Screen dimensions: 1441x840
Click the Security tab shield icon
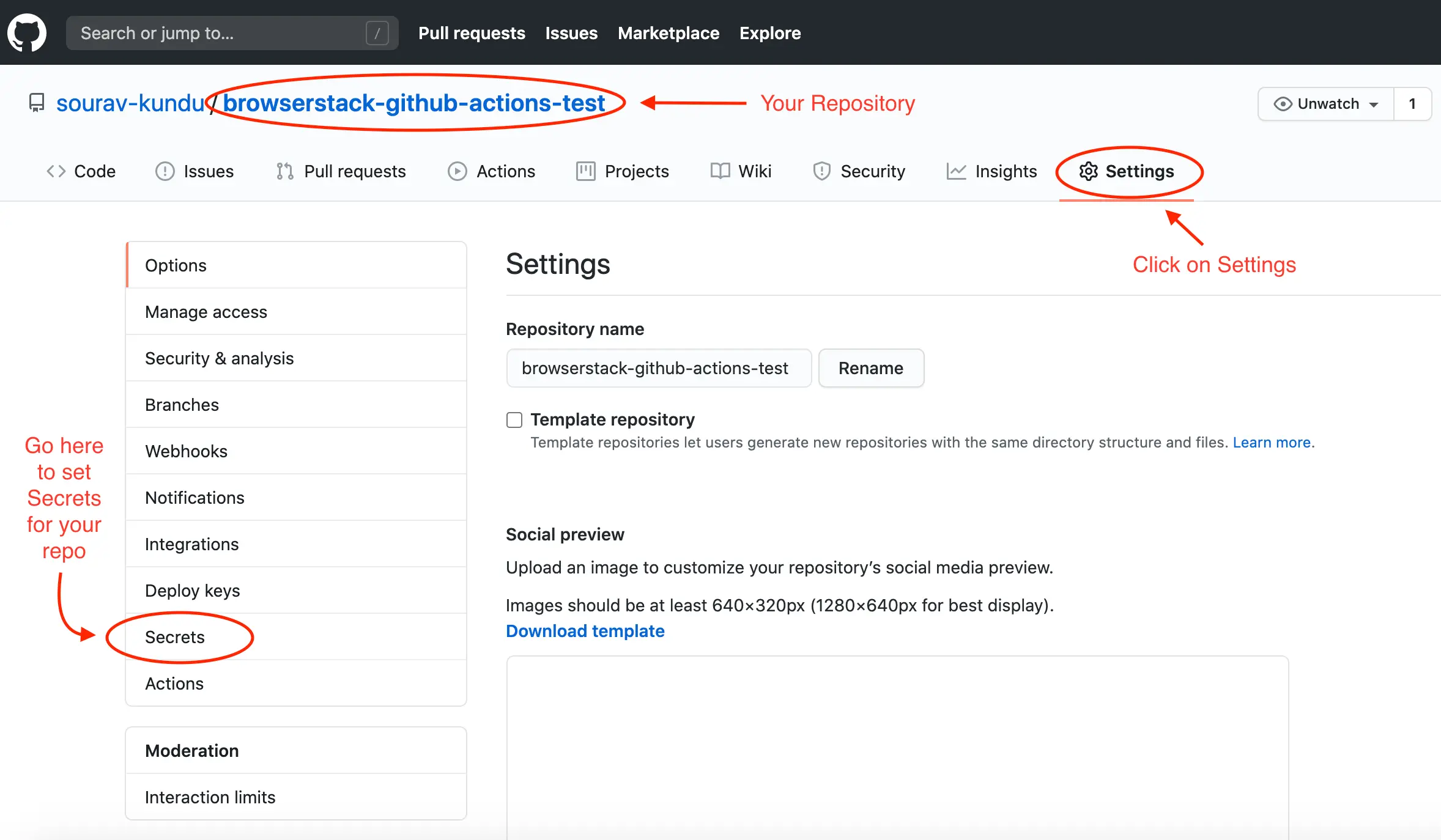821,171
